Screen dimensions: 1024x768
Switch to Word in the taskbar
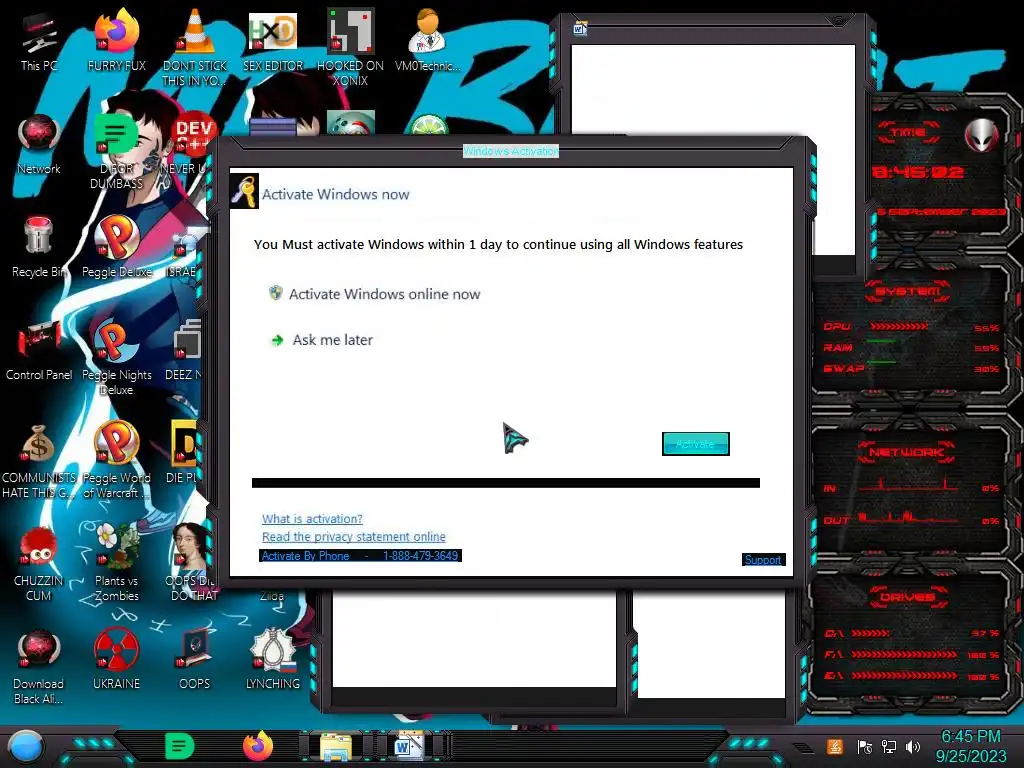coord(407,746)
